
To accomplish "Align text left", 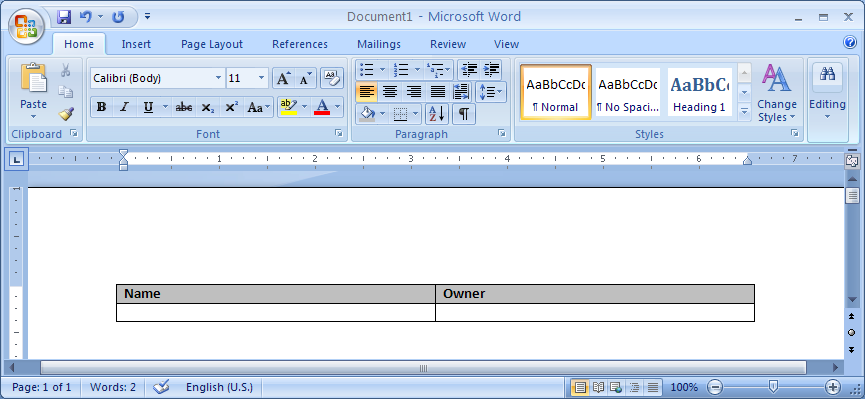I will (x=366, y=92).
